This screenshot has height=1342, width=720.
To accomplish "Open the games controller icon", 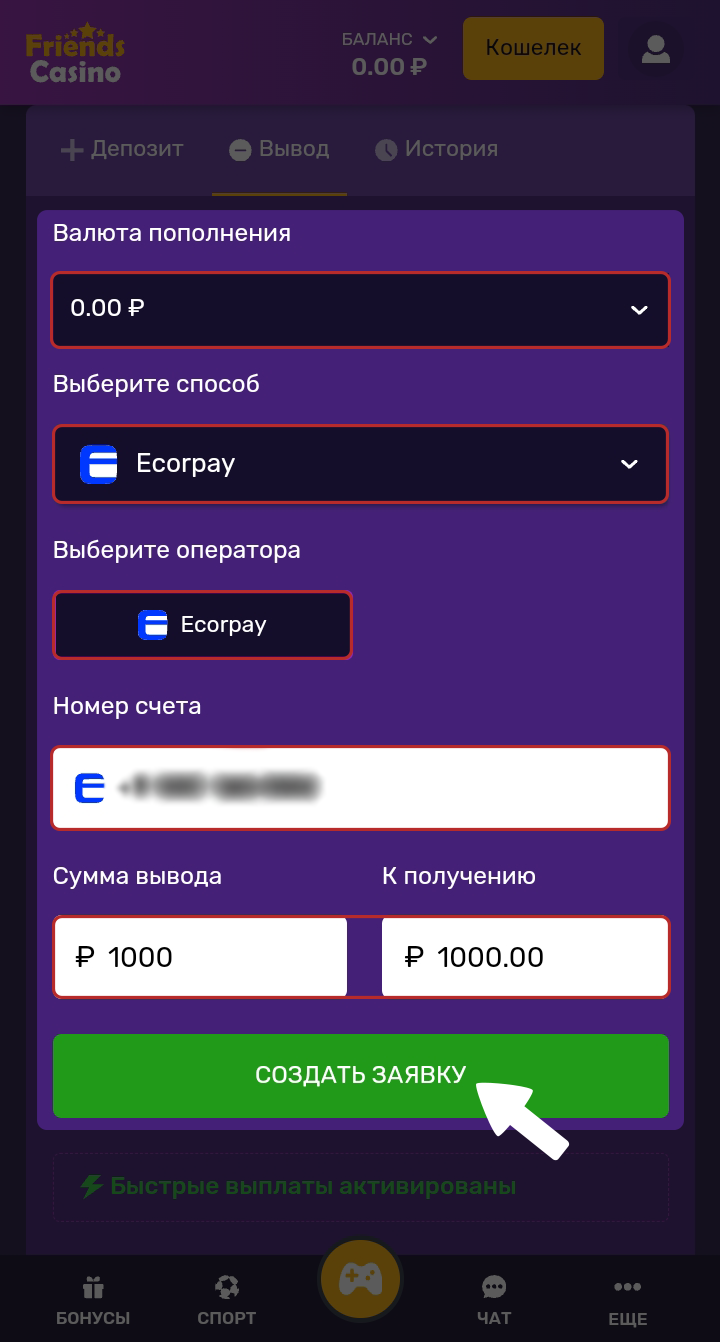I will 360,1279.
